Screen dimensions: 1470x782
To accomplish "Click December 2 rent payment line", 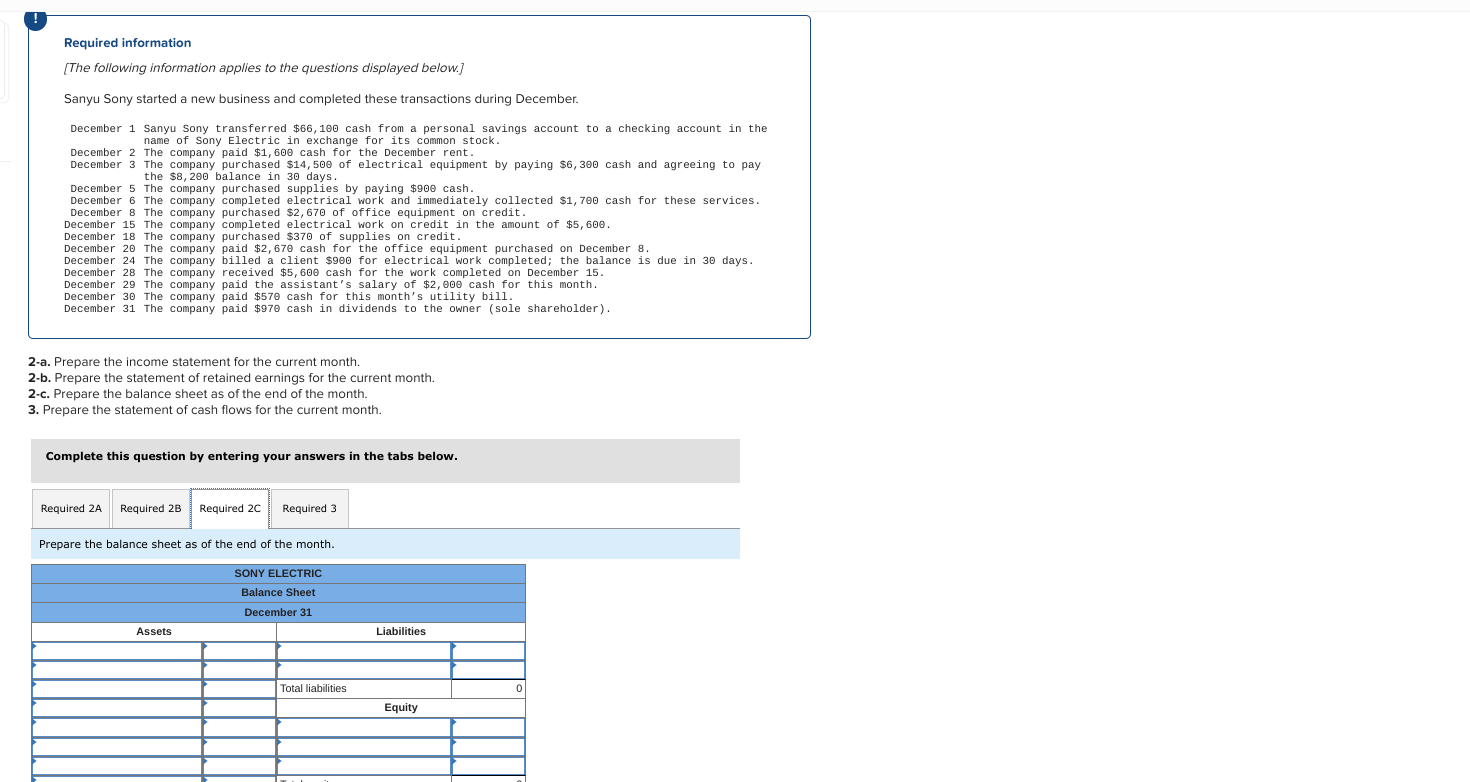I will (272, 153).
